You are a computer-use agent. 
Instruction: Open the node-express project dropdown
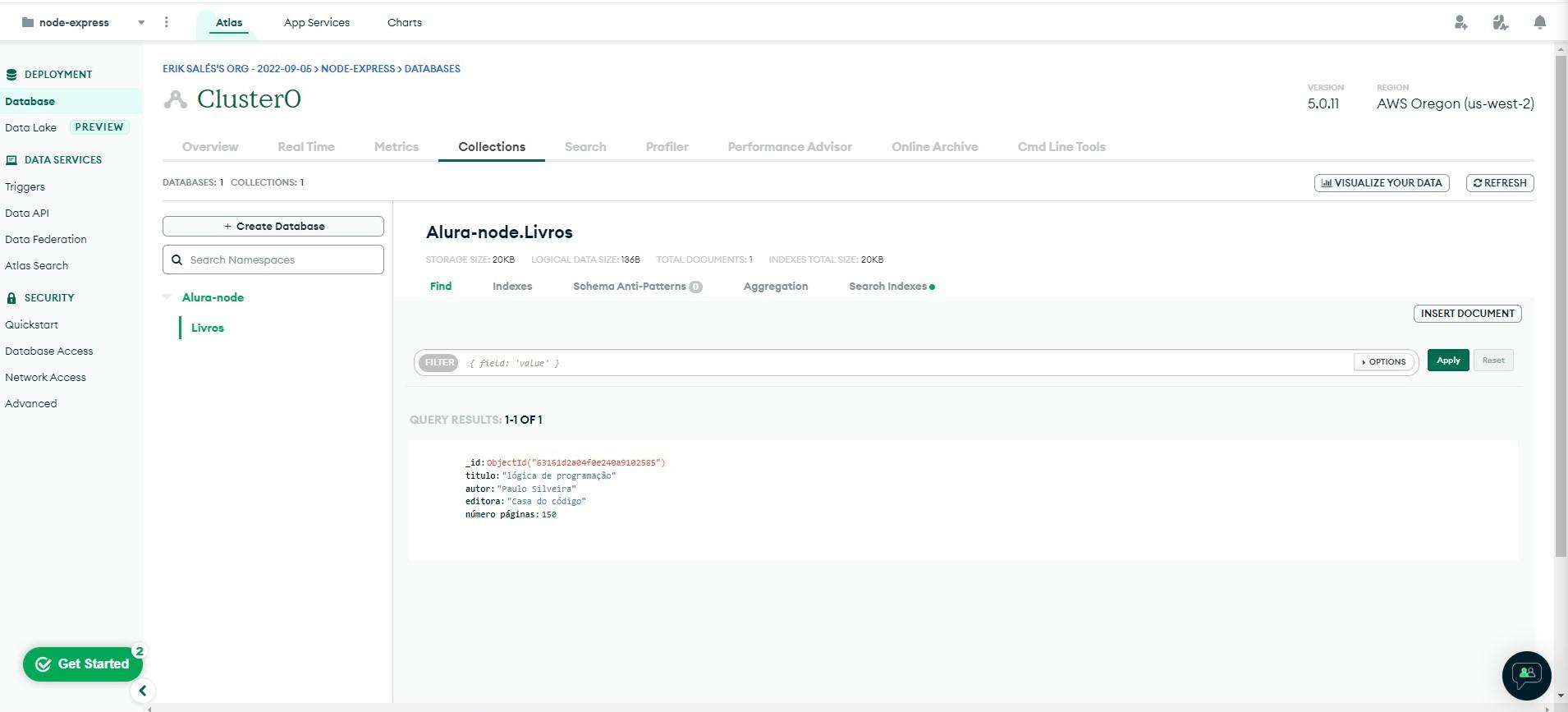(141, 23)
